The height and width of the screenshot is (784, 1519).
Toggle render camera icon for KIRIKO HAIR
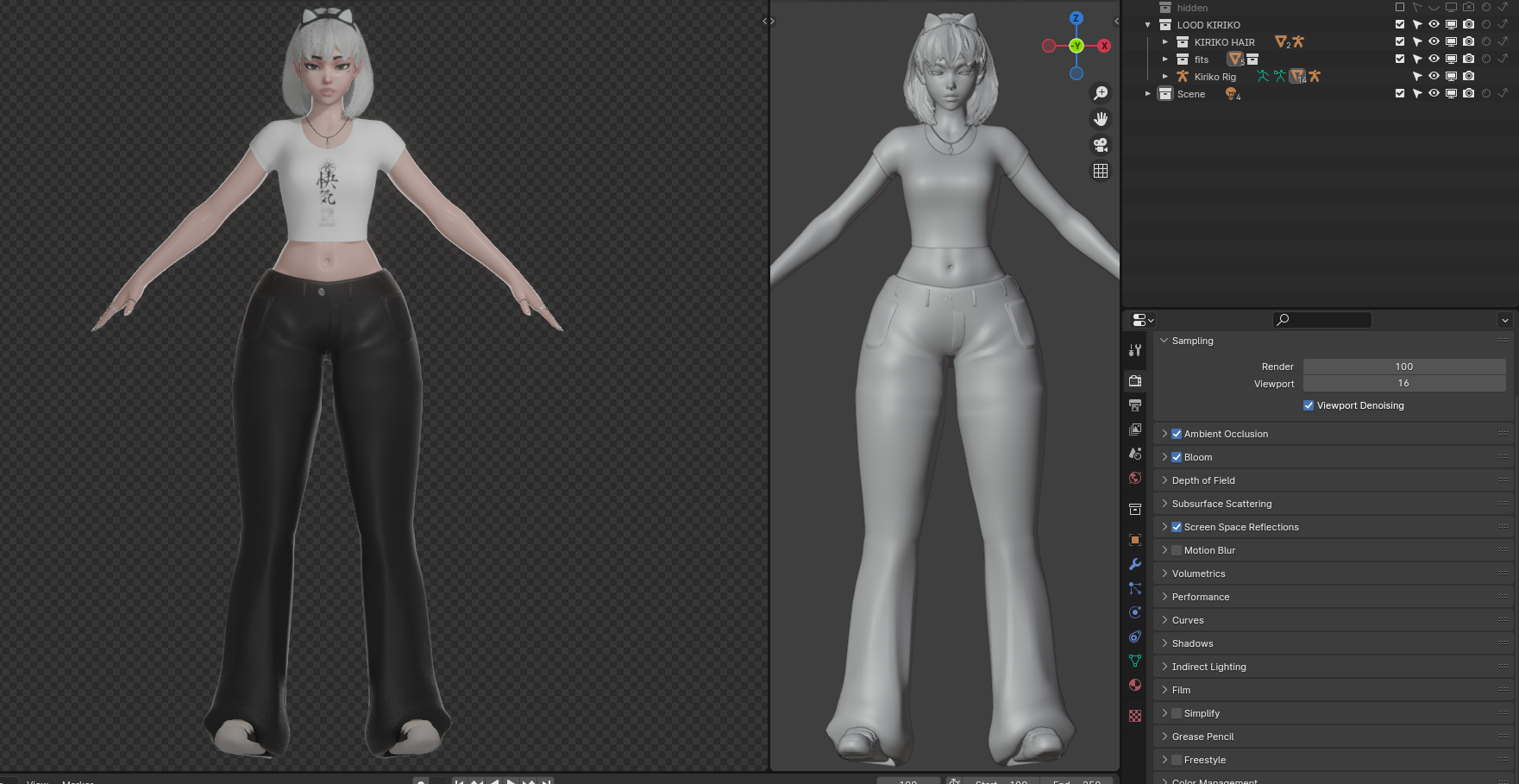(1469, 41)
